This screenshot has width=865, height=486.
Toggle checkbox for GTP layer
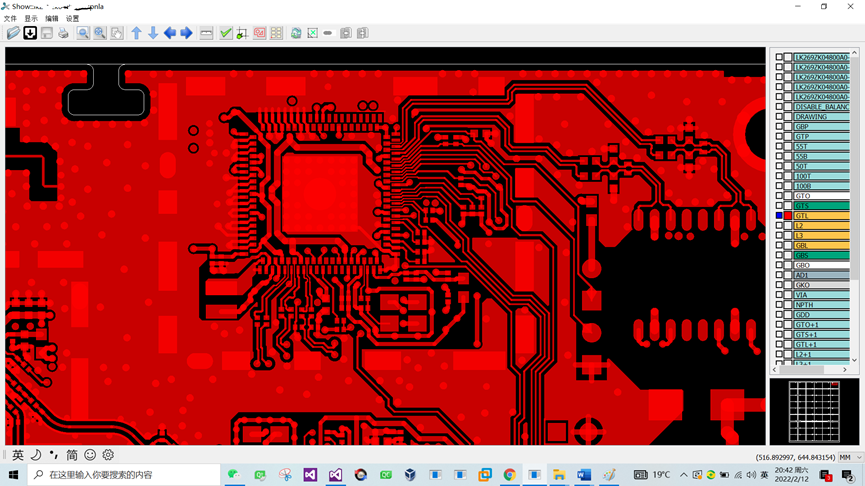(779, 136)
